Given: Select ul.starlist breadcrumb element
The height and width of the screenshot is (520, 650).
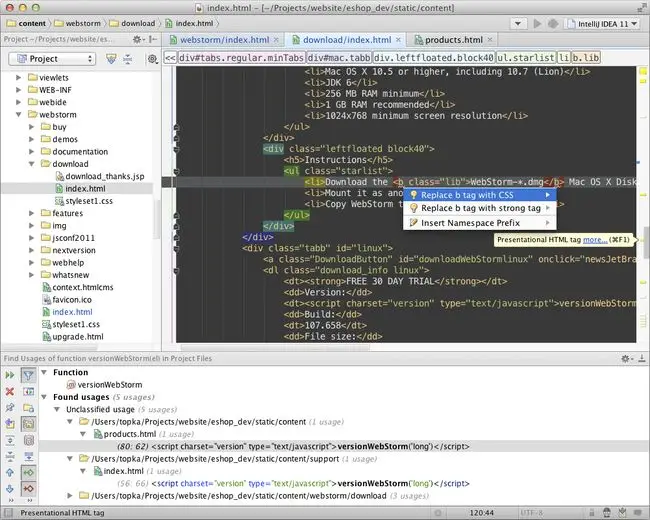Looking at the screenshot, I should pos(525,58).
